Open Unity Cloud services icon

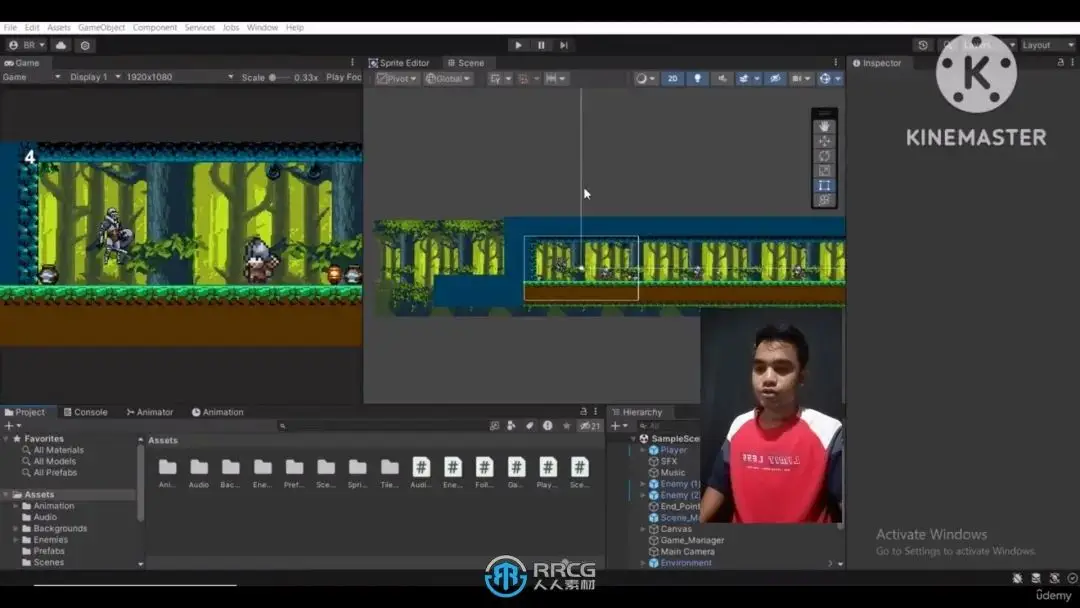tap(61, 45)
